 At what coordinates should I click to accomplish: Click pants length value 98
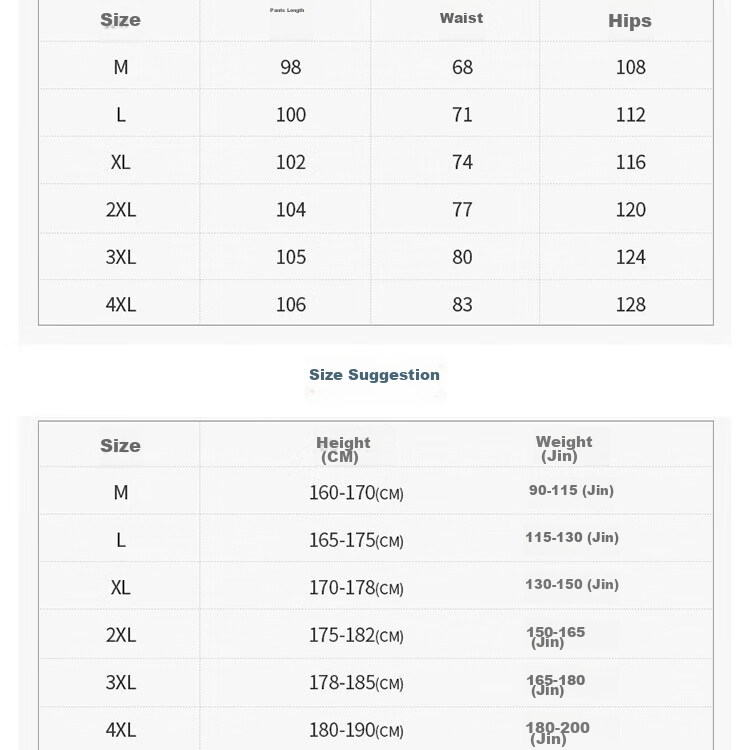point(291,67)
